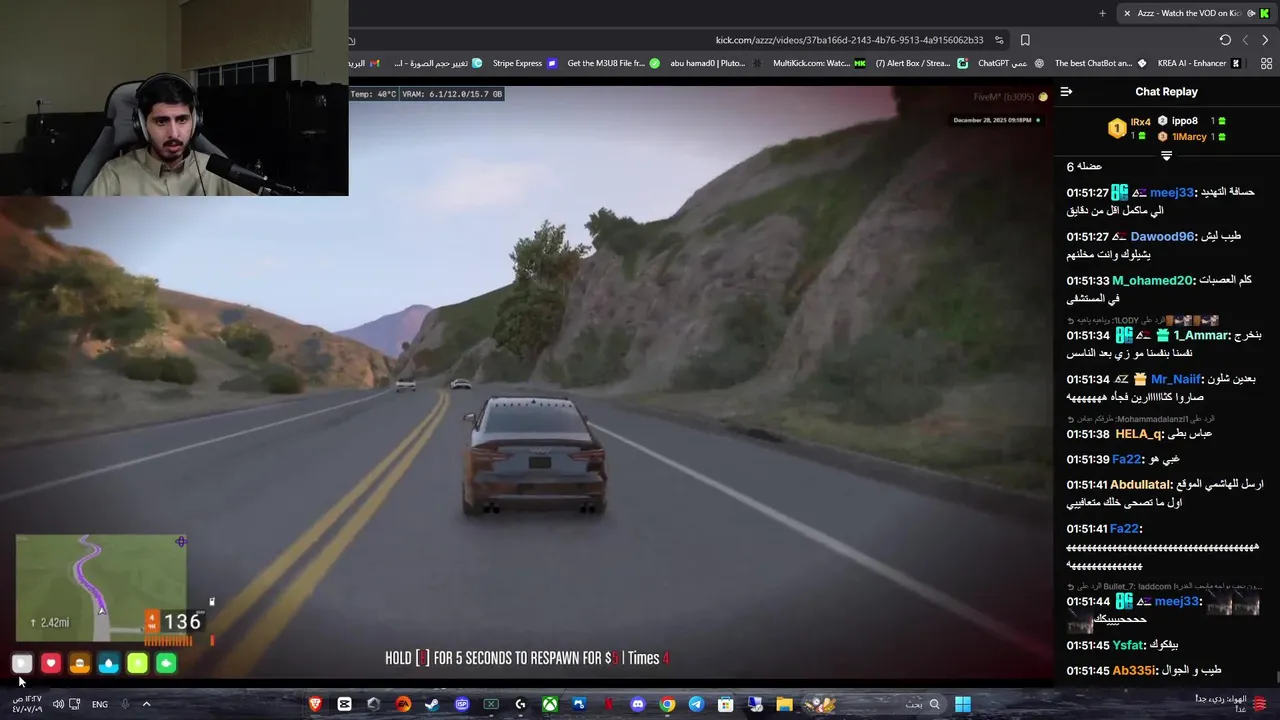Open chat user M_ohamed20 profile
This screenshot has height=720, width=1280.
pos(1153,281)
